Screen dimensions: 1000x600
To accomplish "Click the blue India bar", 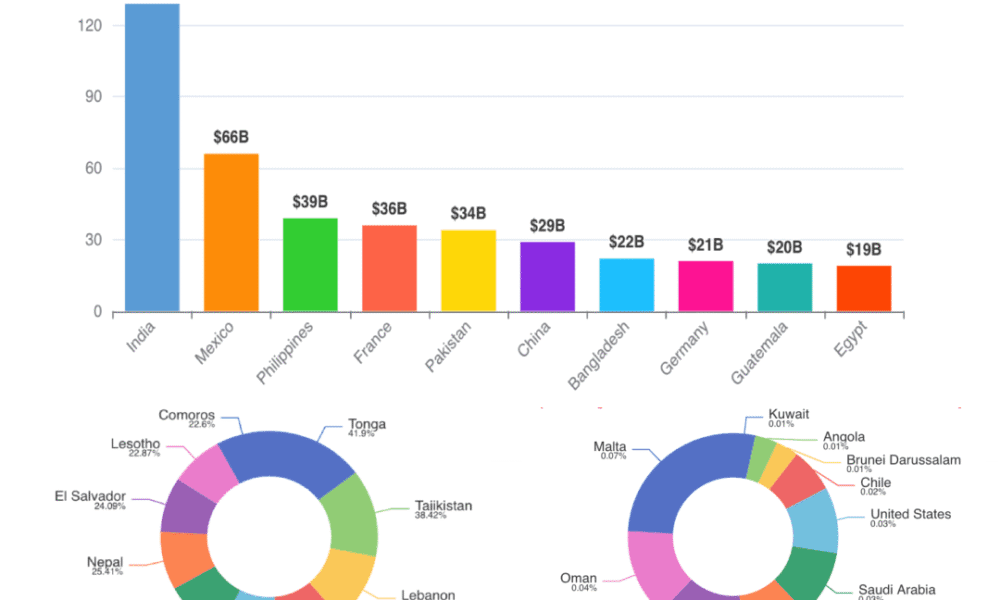I will coord(152,158).
